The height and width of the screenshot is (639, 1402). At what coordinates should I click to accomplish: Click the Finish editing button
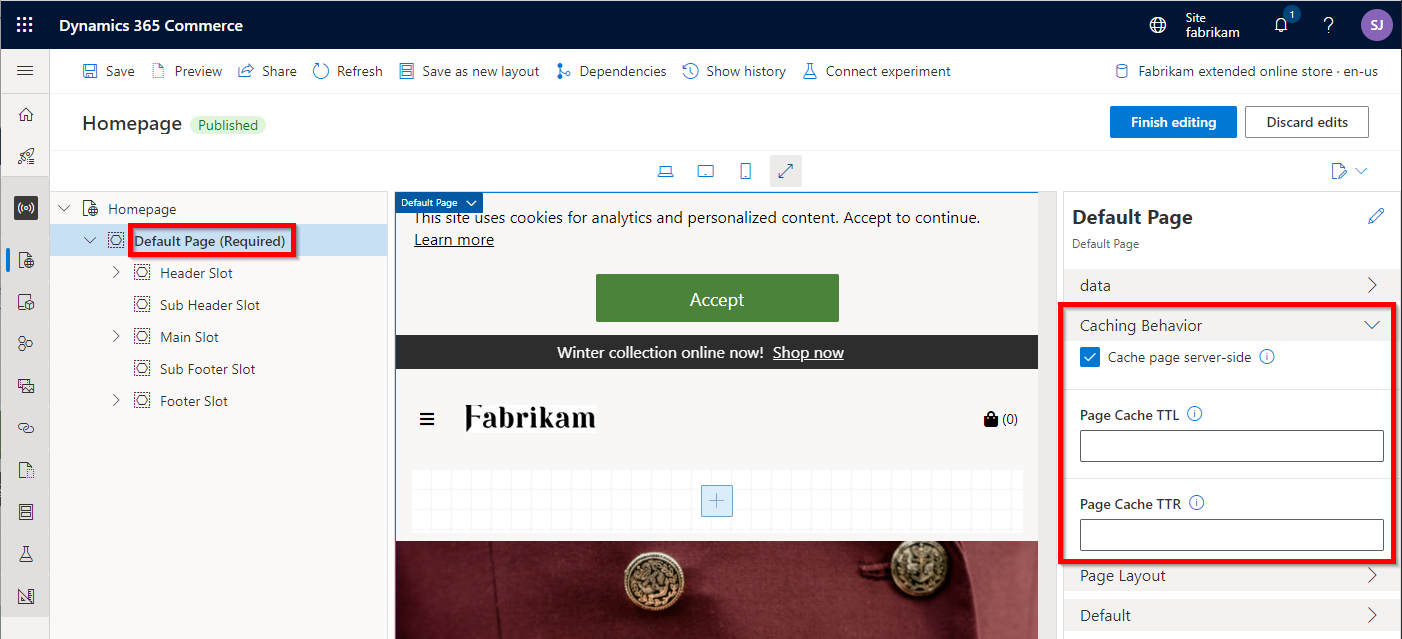[x=1173, y=122]
